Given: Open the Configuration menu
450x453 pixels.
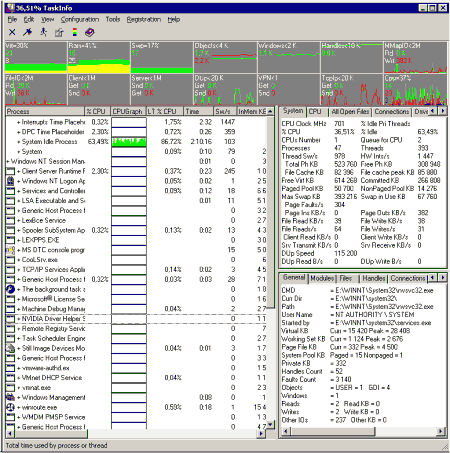Looking at the screenshot, I should (80, 20).
